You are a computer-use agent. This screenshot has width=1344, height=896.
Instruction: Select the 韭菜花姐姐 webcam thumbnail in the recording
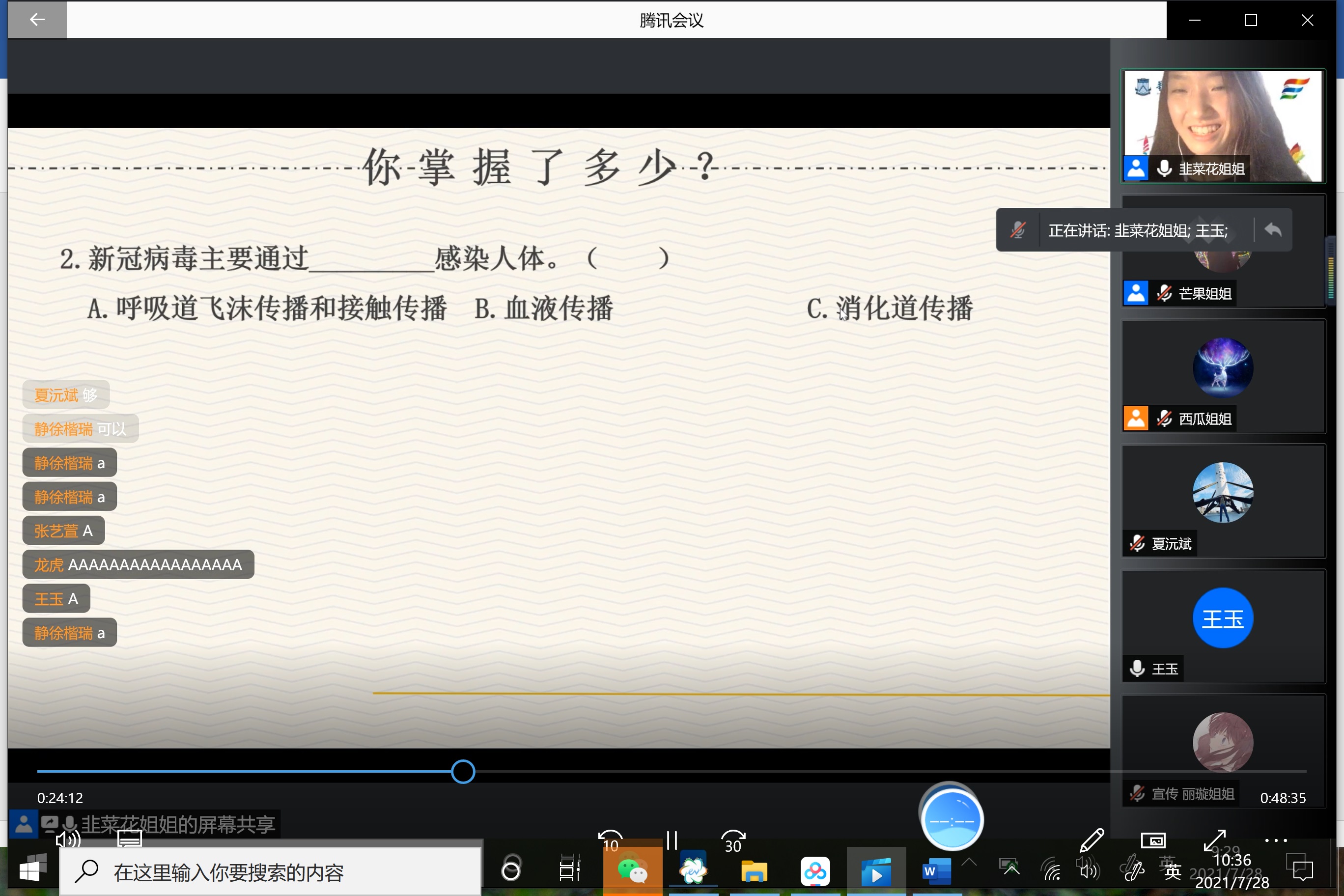click(x=1223, y=126)
